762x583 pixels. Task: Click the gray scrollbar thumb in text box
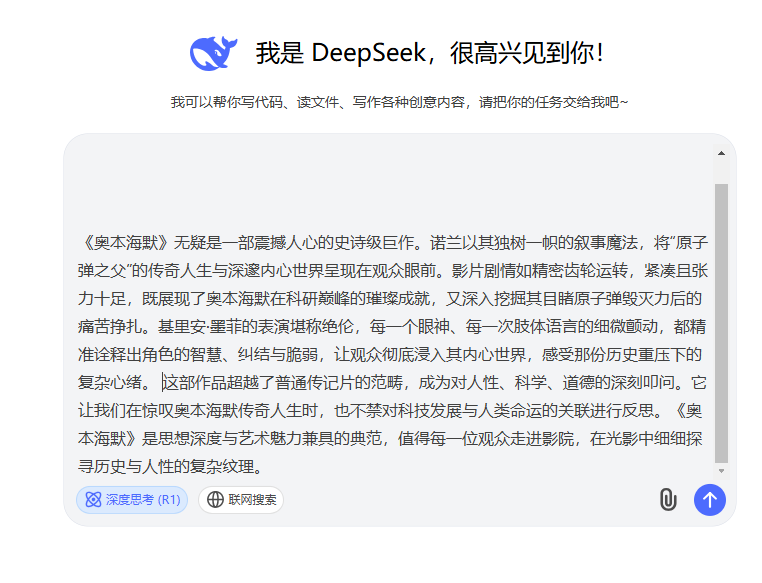click(x=721, y=320)
